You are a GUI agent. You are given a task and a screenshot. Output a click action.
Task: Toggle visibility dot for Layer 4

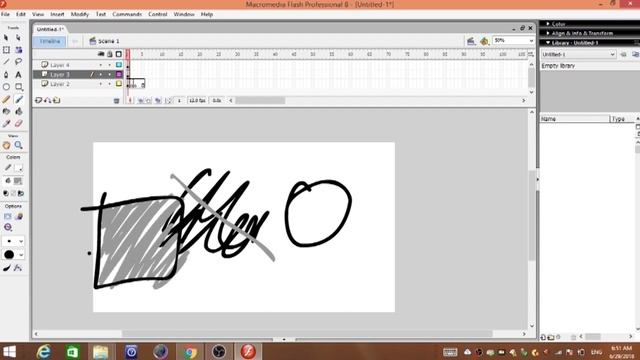101,65
